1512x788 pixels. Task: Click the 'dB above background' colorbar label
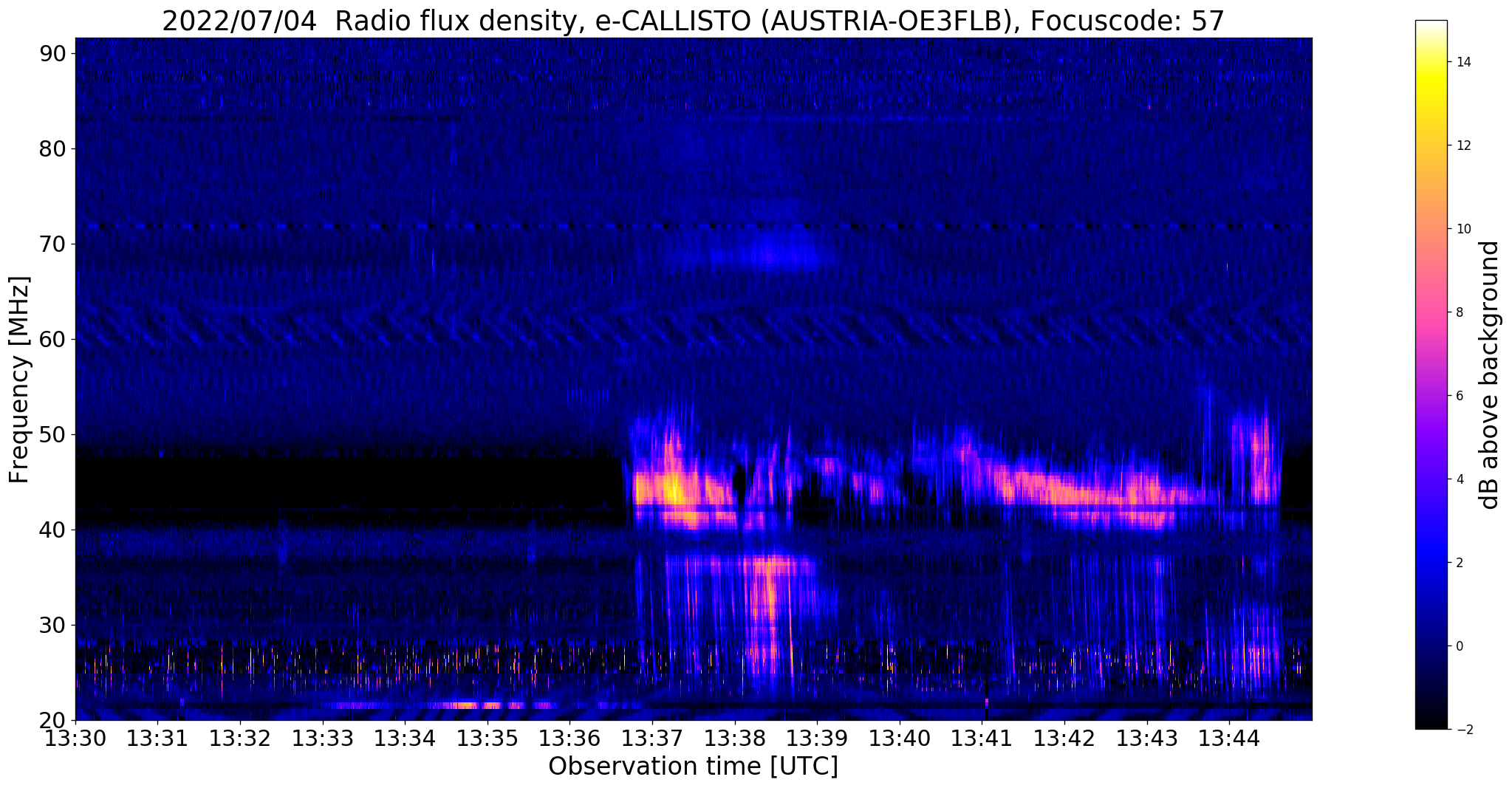tap(1490, 375)
